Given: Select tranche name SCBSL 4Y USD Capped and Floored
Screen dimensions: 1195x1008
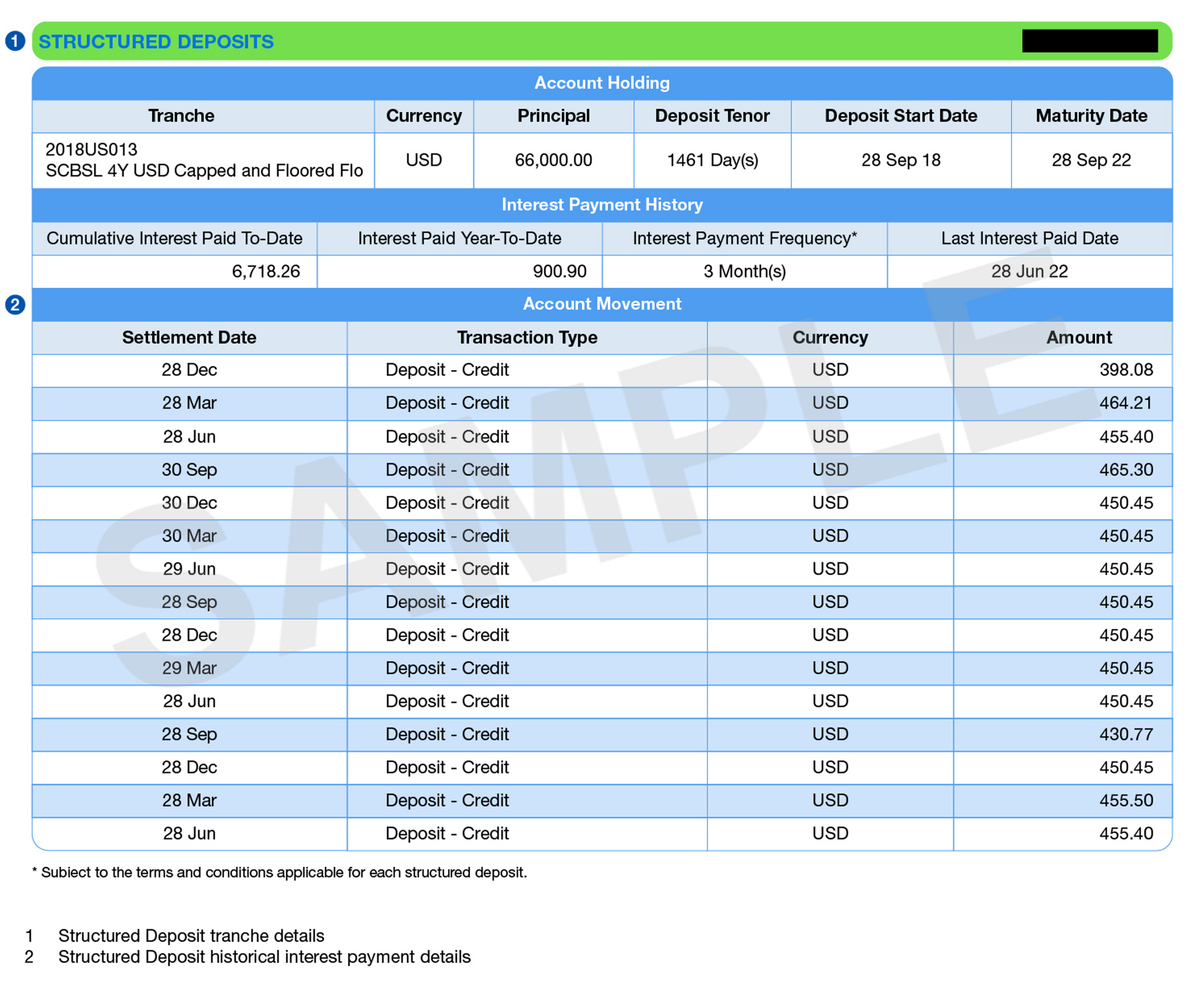Looking at the screenshot, I should click(x=204, y=171).
